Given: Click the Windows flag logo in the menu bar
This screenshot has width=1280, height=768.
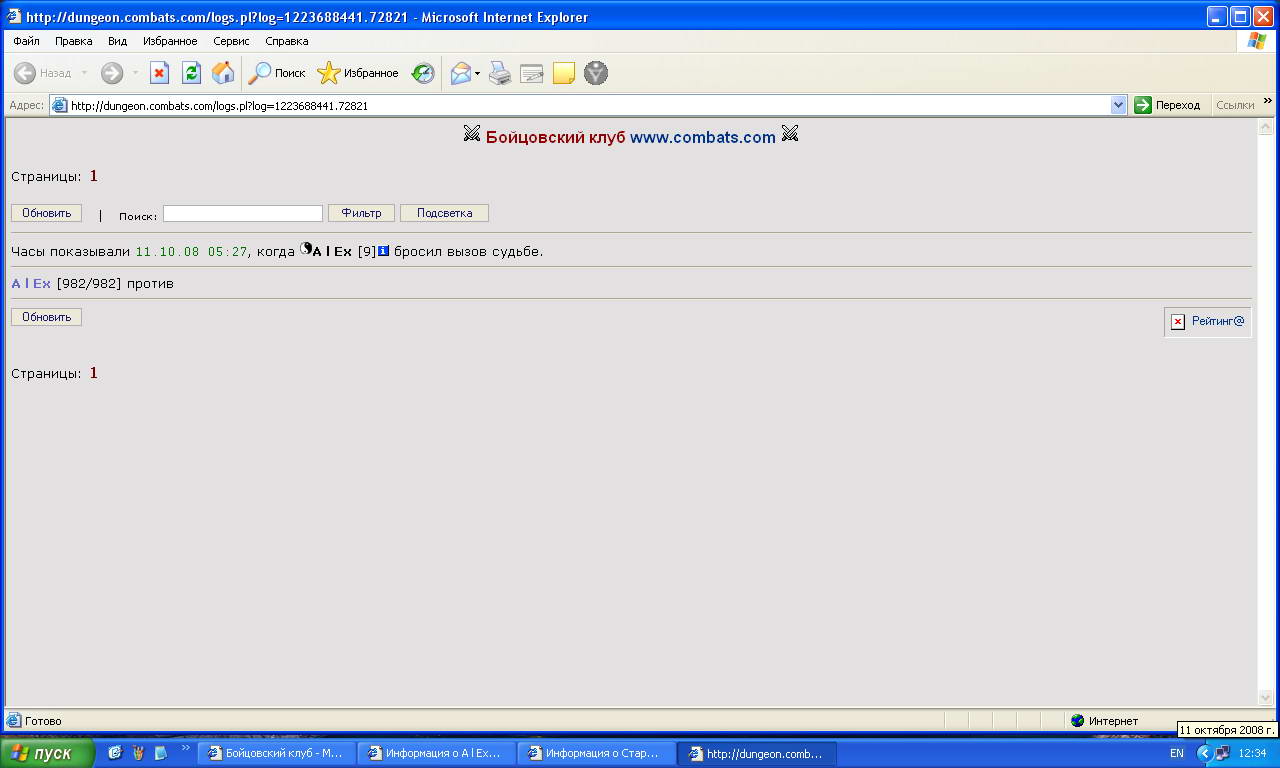Looking at the screenshot, I should [x=1257, y=41].
